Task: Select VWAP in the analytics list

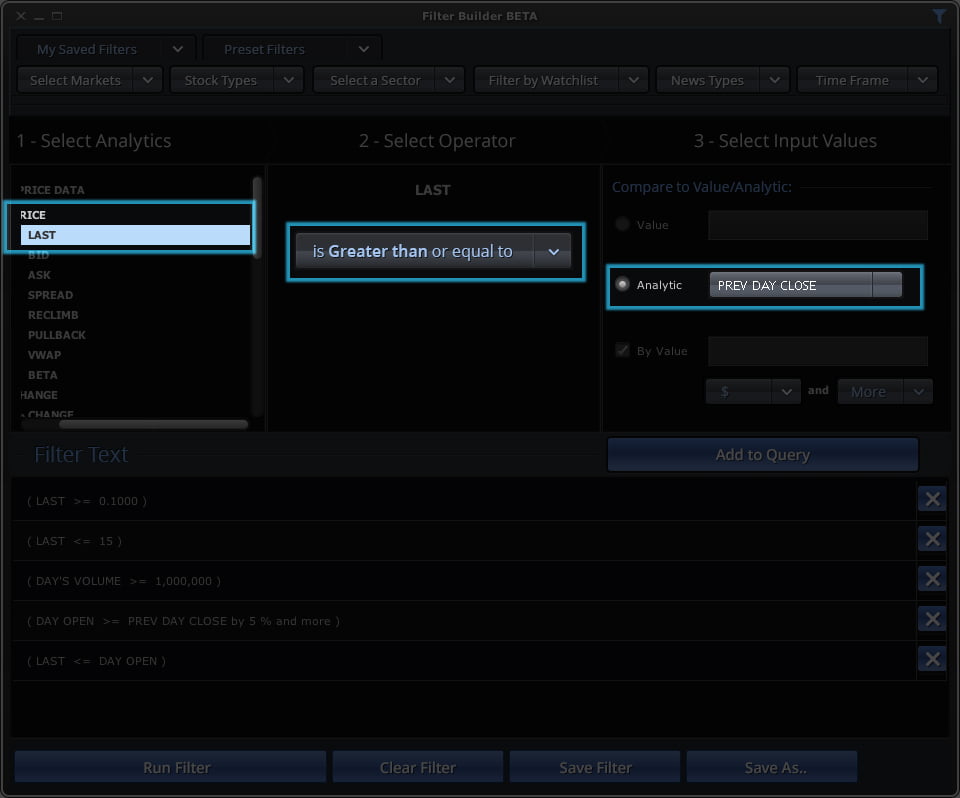Action: coord(45,355)
